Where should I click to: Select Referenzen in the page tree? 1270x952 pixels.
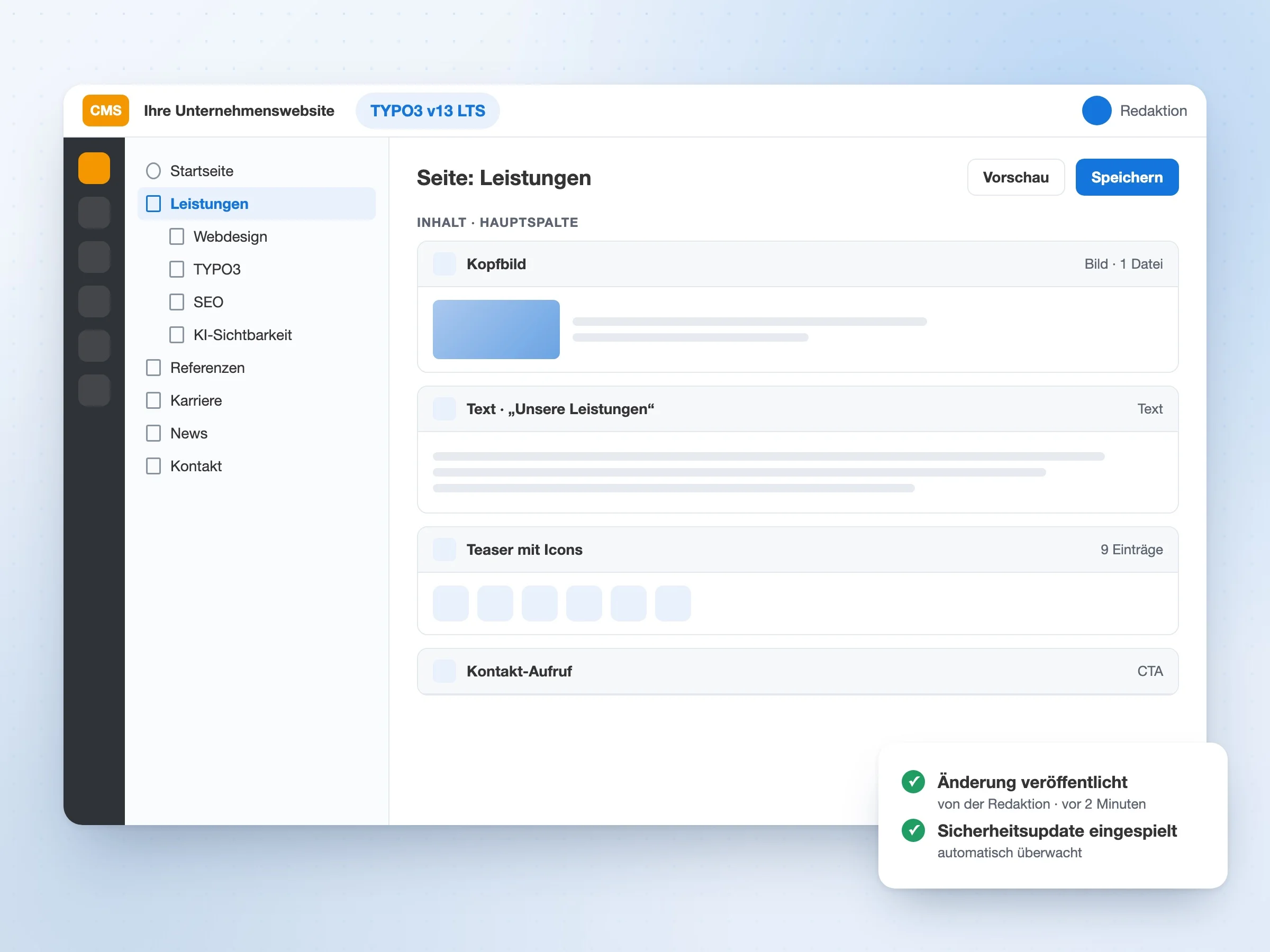pos(207,368)
